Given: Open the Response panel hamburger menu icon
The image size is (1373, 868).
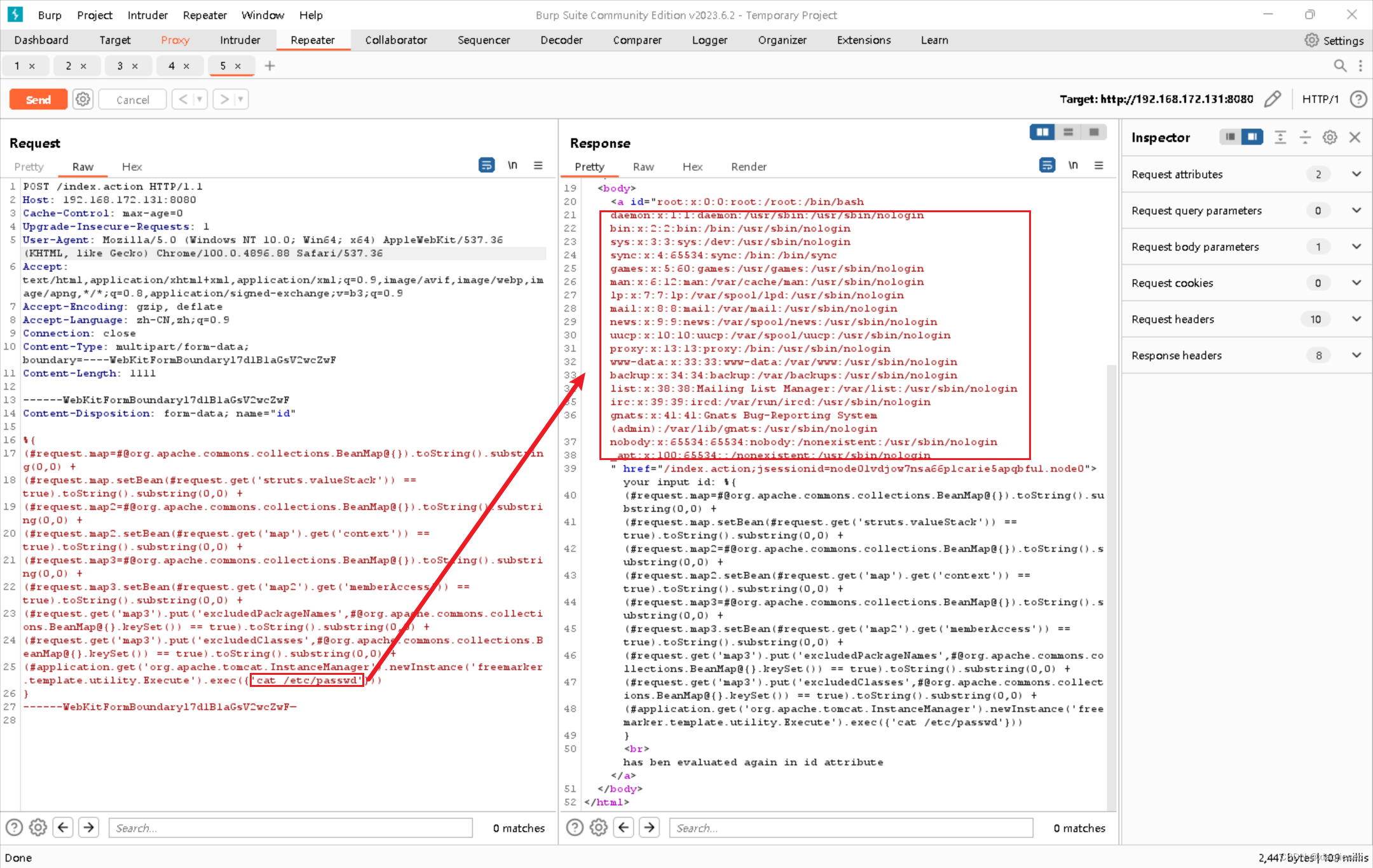Looking at the screenshot, I should (1099, 165).
